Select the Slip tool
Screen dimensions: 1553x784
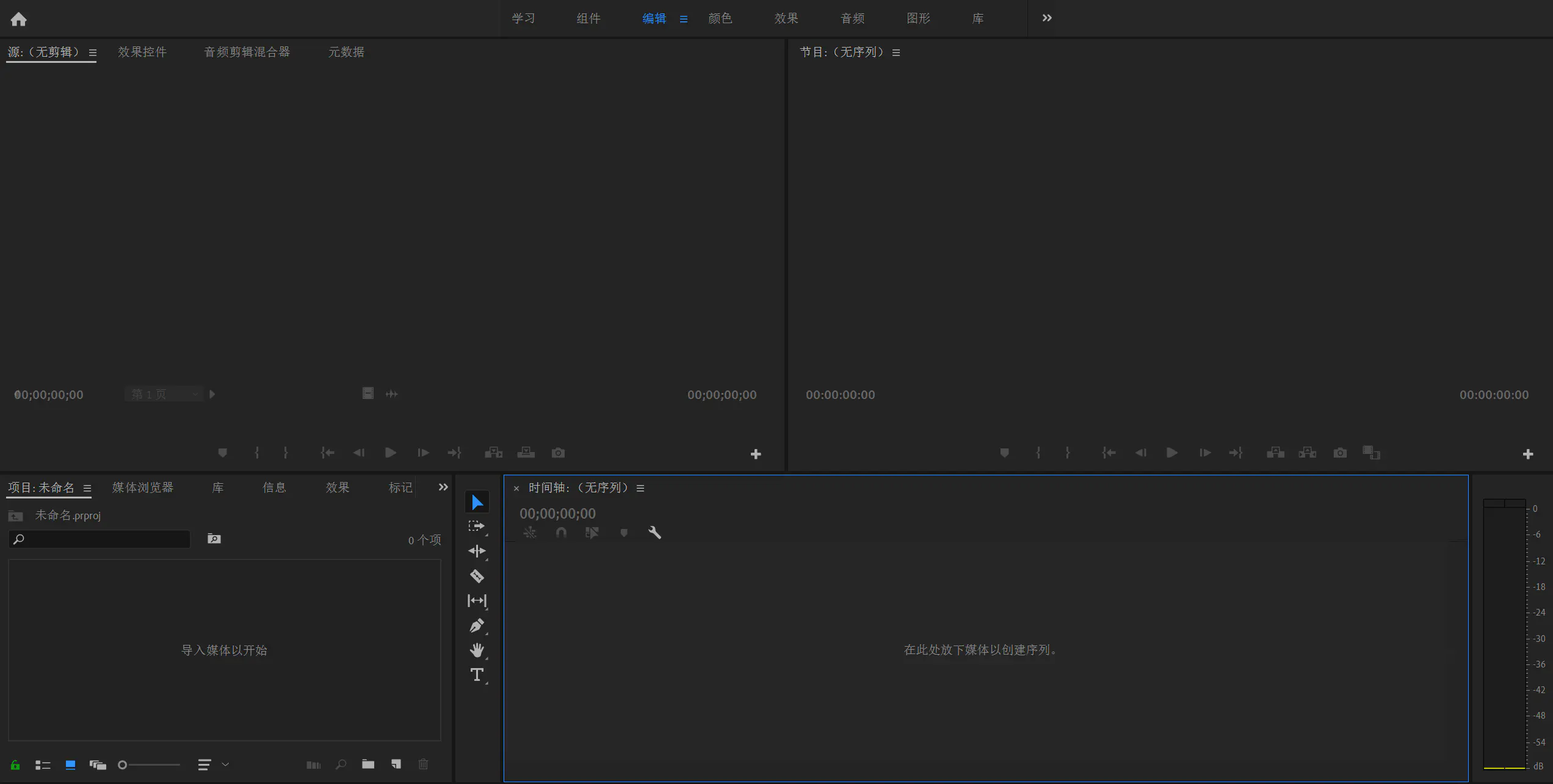pos(477,601)
